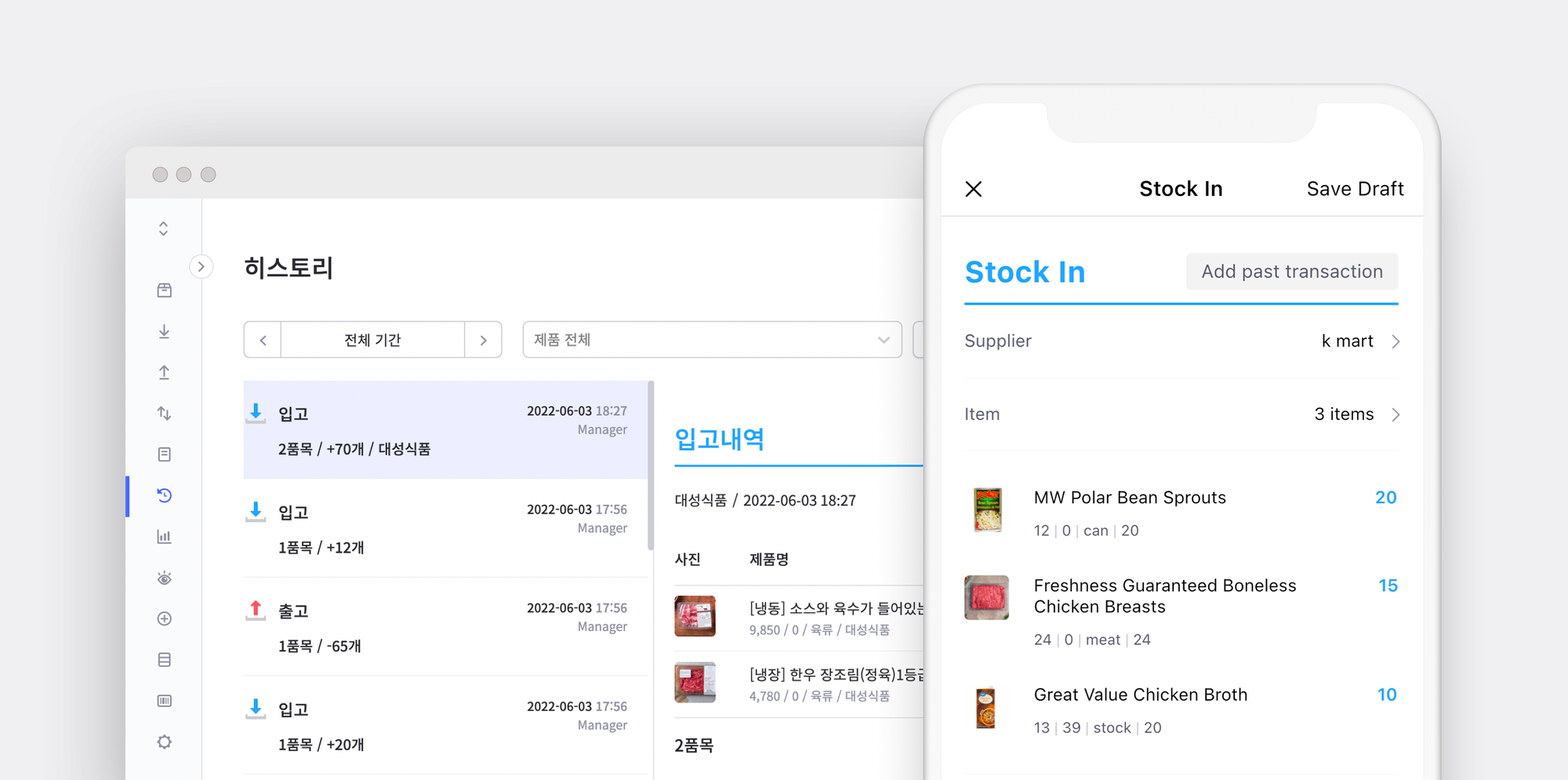Open the Stock In (down arrow) sidebar icon

pyautogui.click(x=164, y=332)
